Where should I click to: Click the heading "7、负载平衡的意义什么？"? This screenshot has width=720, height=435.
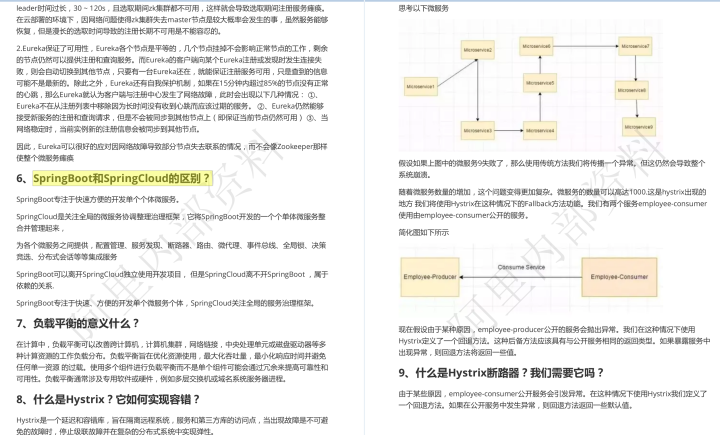coord(78,323)
